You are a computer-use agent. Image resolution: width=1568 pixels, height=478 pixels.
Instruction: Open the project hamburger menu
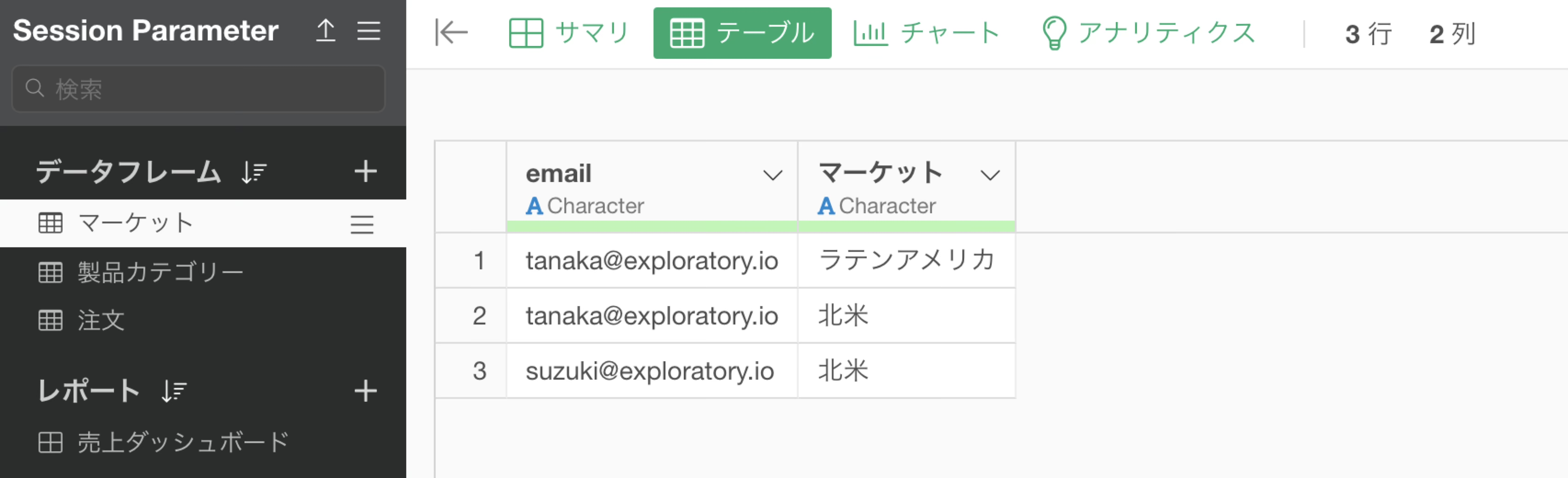click(369, 30)
